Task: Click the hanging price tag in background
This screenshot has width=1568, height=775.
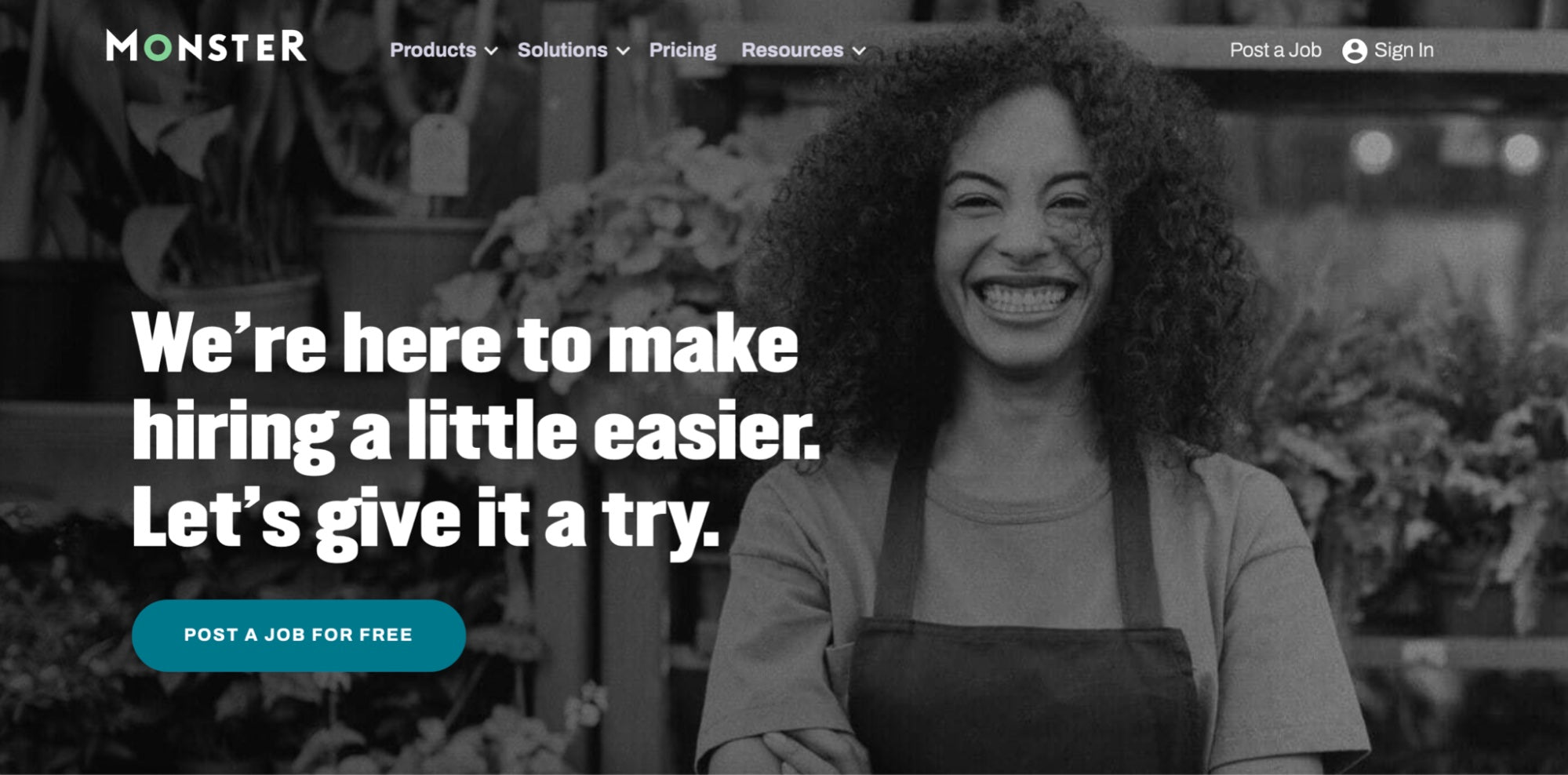Action: tap(439, 155)
